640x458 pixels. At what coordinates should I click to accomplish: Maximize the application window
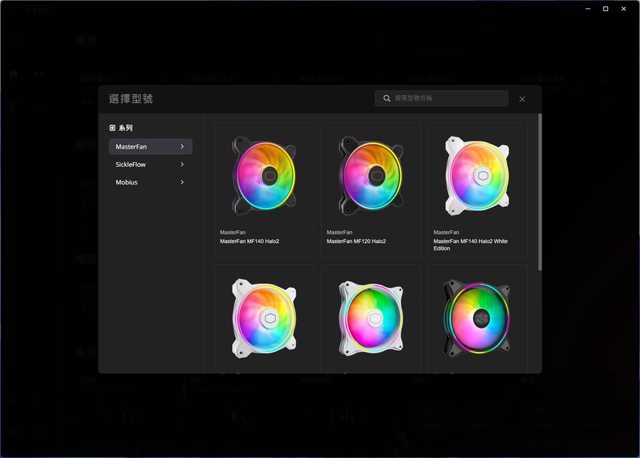point(605,8)
